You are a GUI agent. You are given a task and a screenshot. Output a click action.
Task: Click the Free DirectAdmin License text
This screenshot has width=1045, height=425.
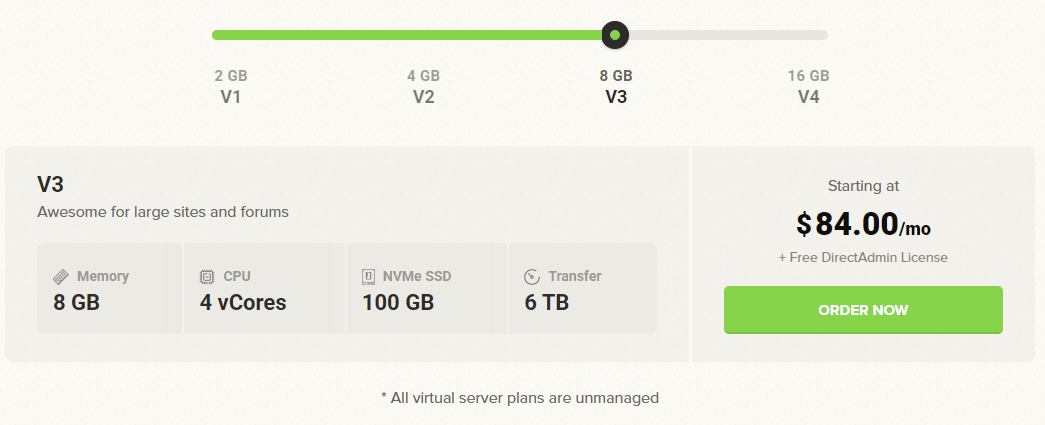coord(863,257)
